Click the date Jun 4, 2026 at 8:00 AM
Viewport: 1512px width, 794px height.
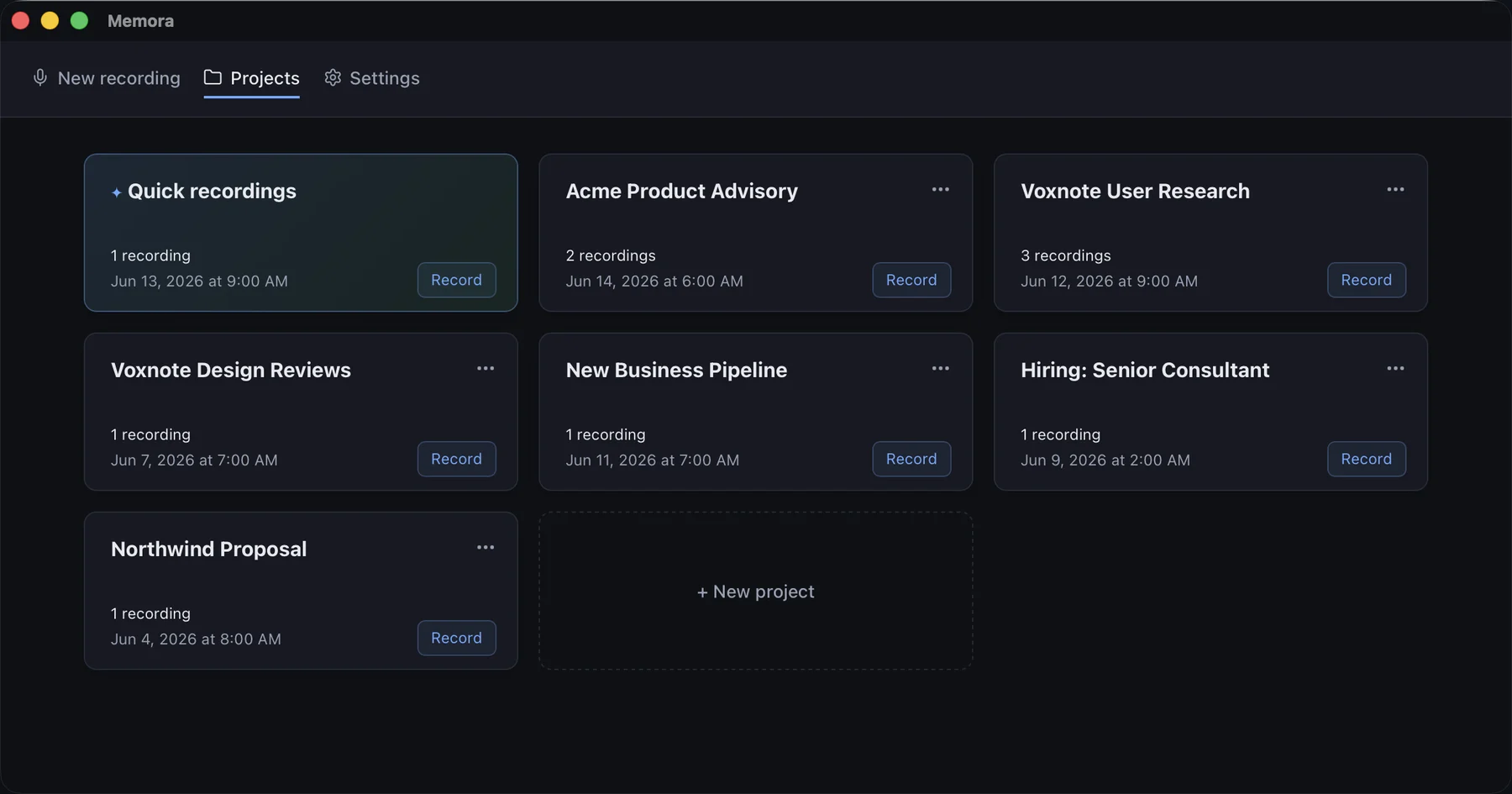pos(196,639)
